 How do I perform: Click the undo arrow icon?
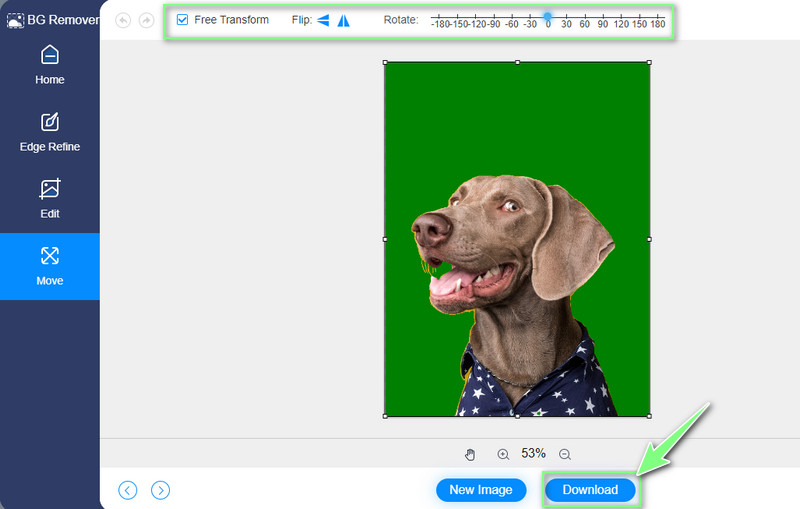(x=123, y=20)
